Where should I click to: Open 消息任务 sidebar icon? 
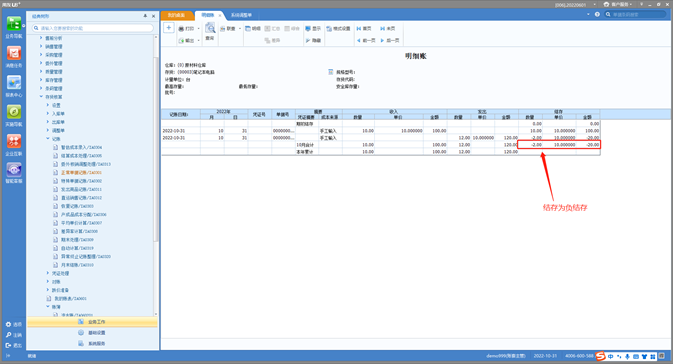pyautogui.click(x=14, y=57)
